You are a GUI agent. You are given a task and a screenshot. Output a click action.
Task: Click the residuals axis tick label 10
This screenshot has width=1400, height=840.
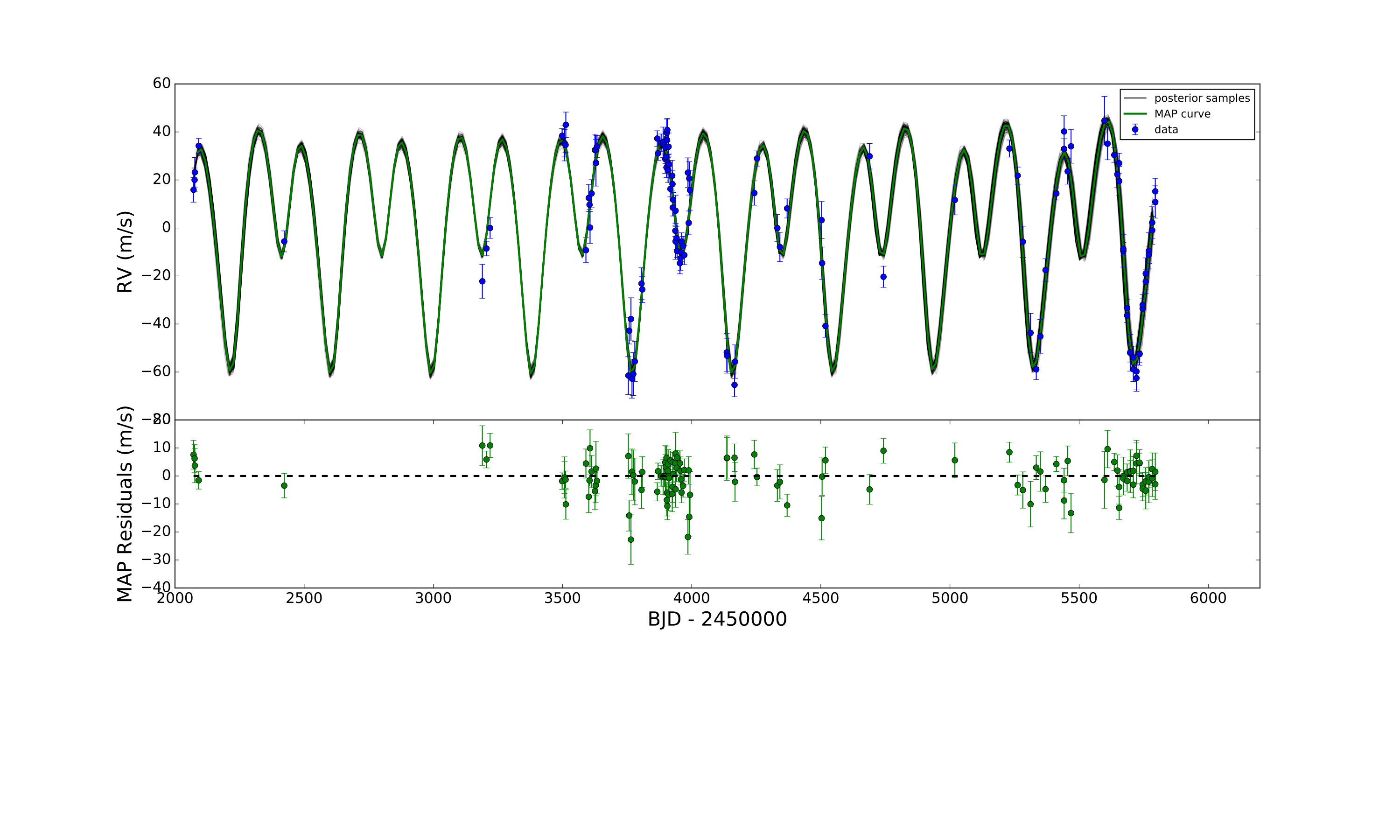click(161, 447)
